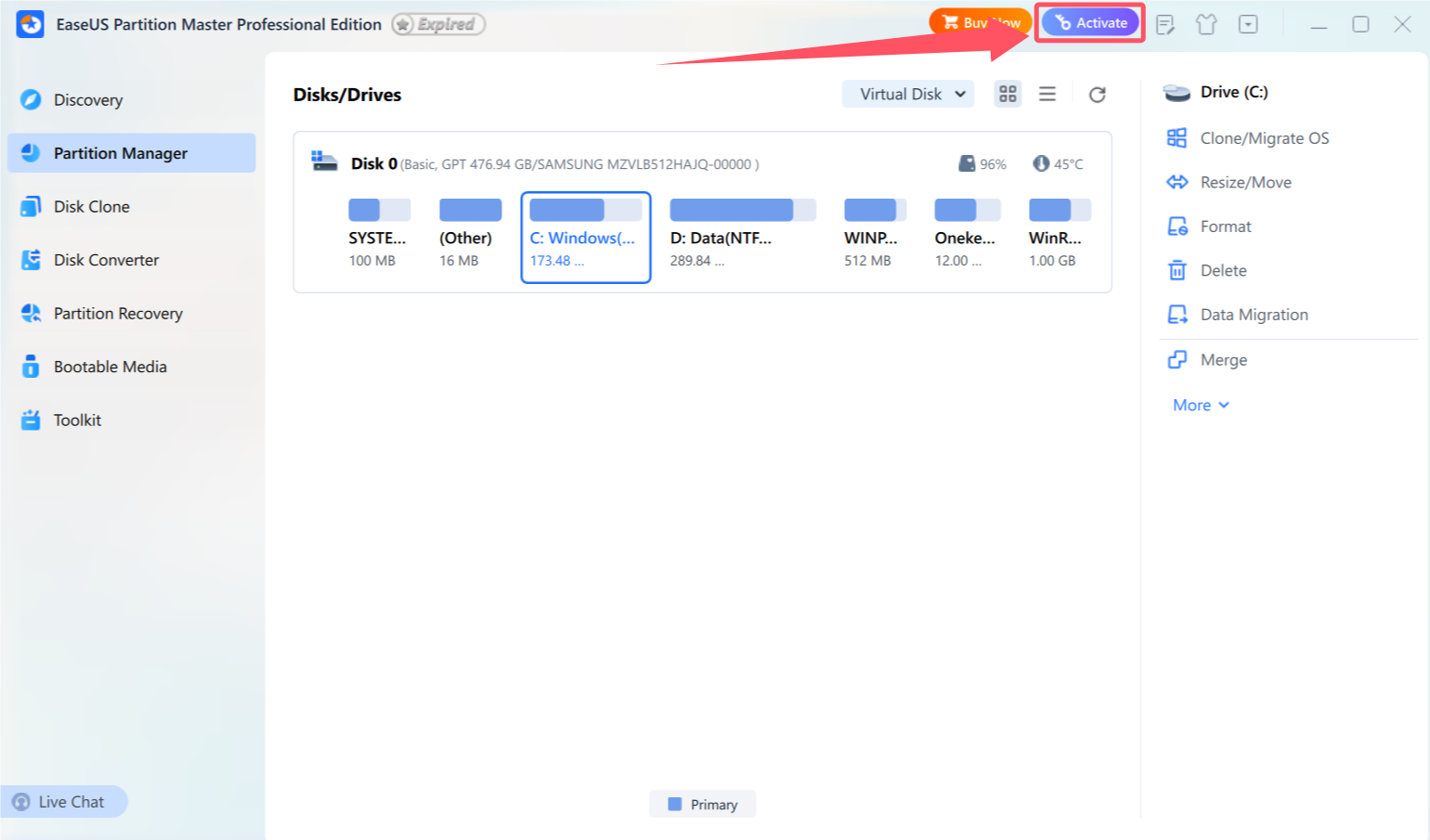Viewport: 1430px width, 840px height.
Task: Open Disk Clone from sidebar
Action: [131, 206]
